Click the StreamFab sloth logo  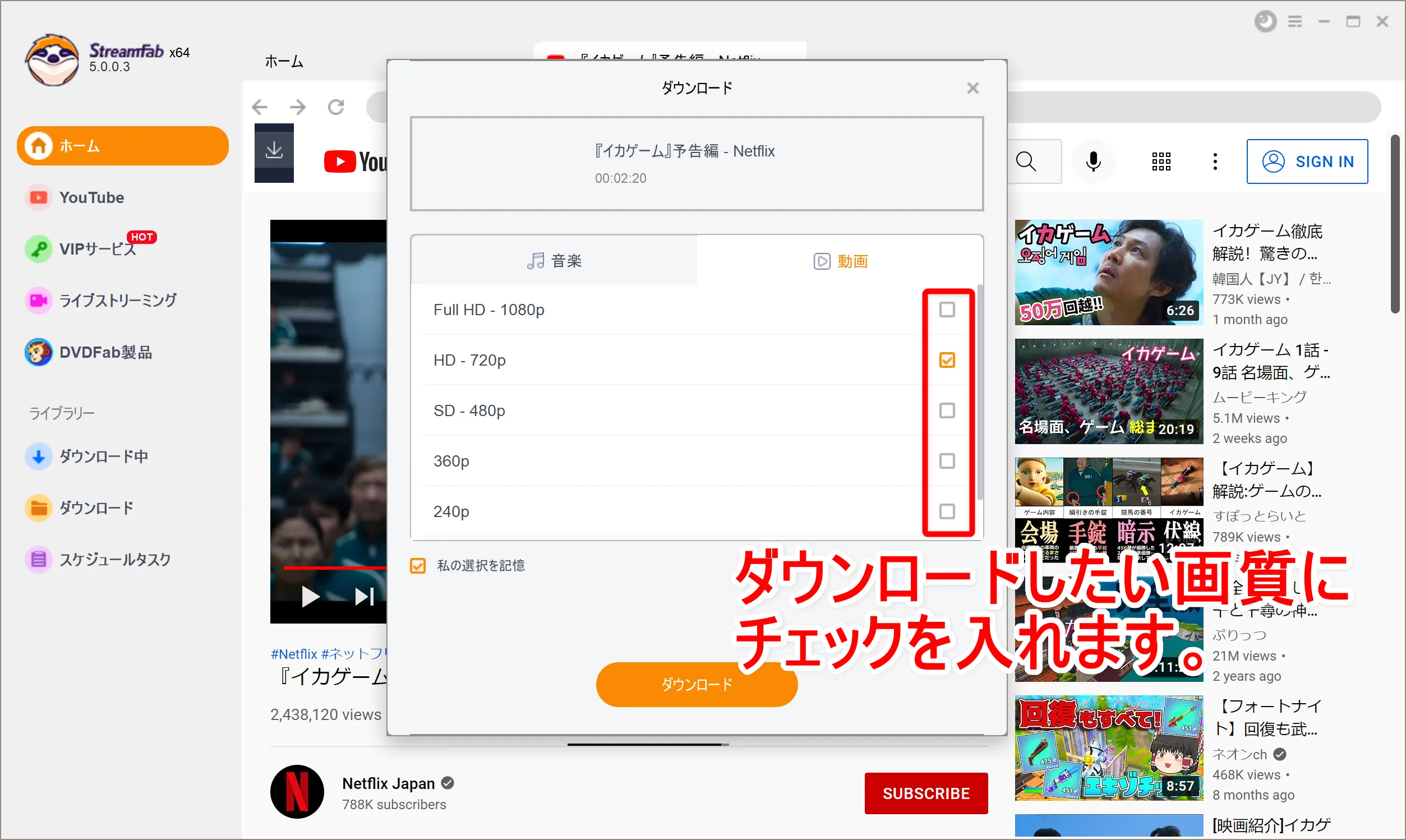(52, 59)
